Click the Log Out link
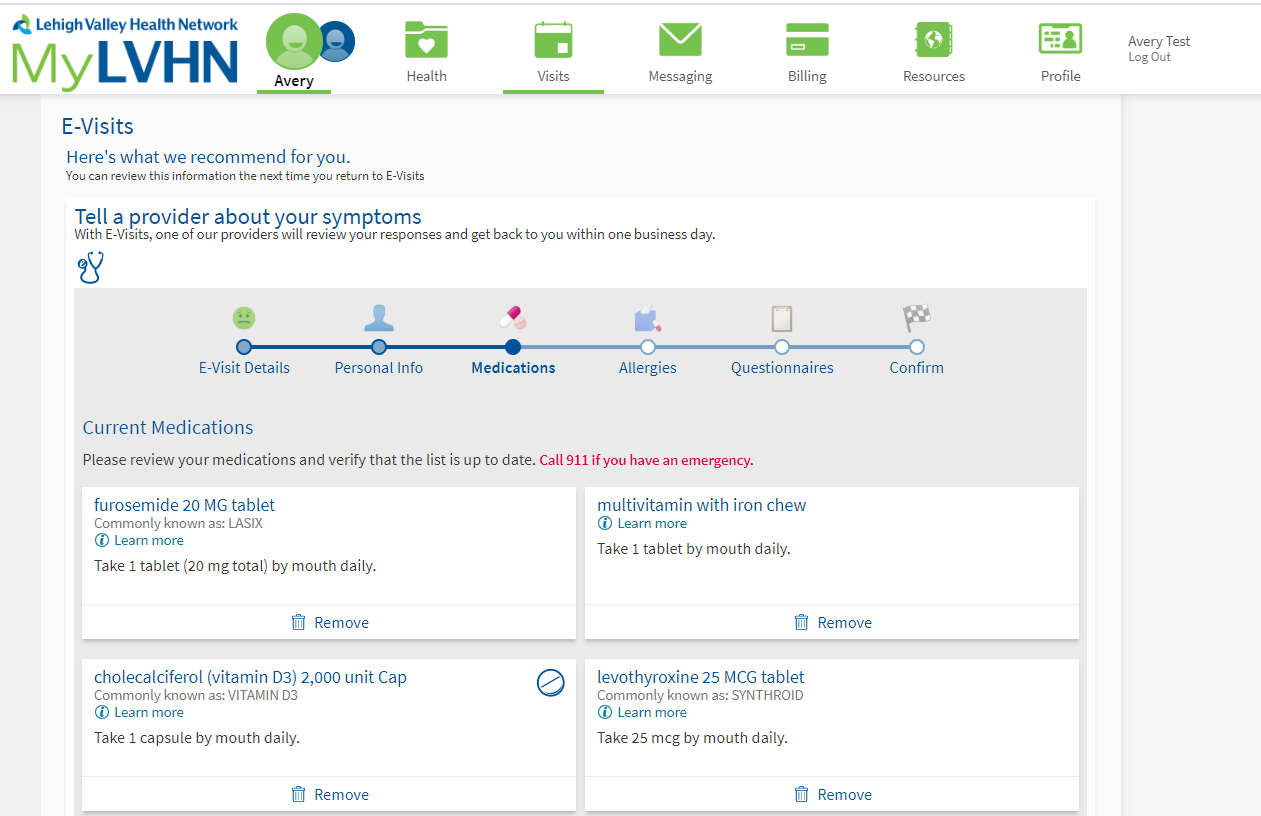Screen dimensions: 1261x816 pyautogui.click(x=1149, y=57)
